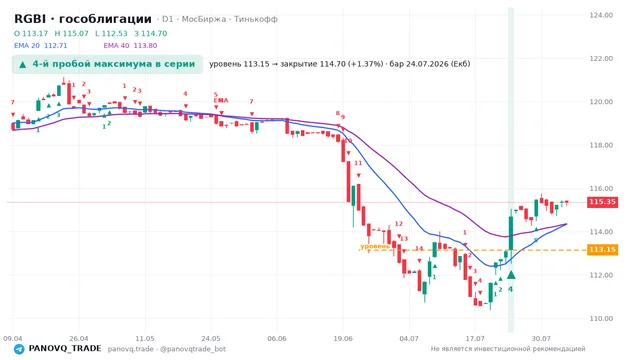Click the 114.00 price axis label
The height and width of the screenshot is (360, 640).
601,231
